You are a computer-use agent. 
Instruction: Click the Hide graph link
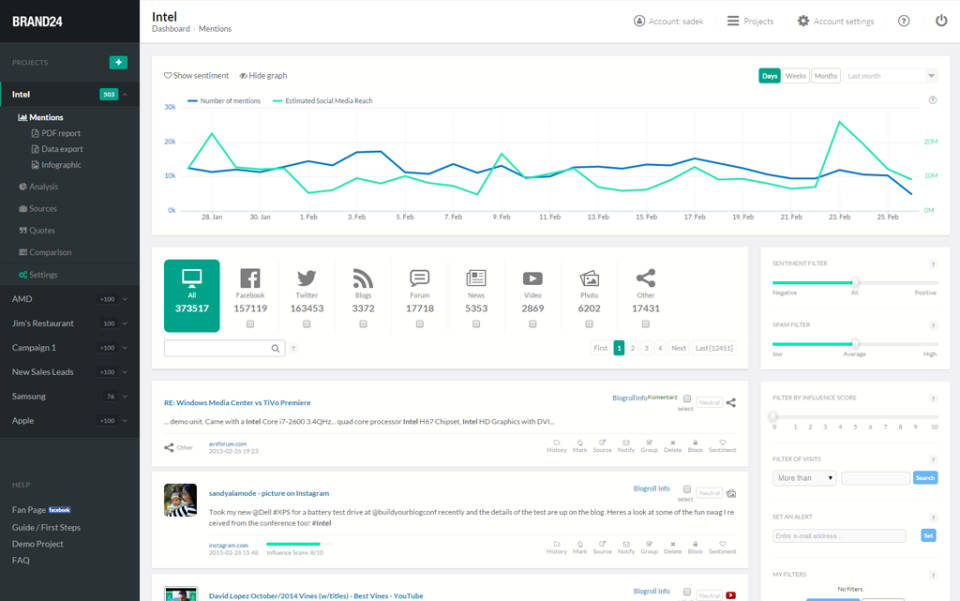point(263,76)
